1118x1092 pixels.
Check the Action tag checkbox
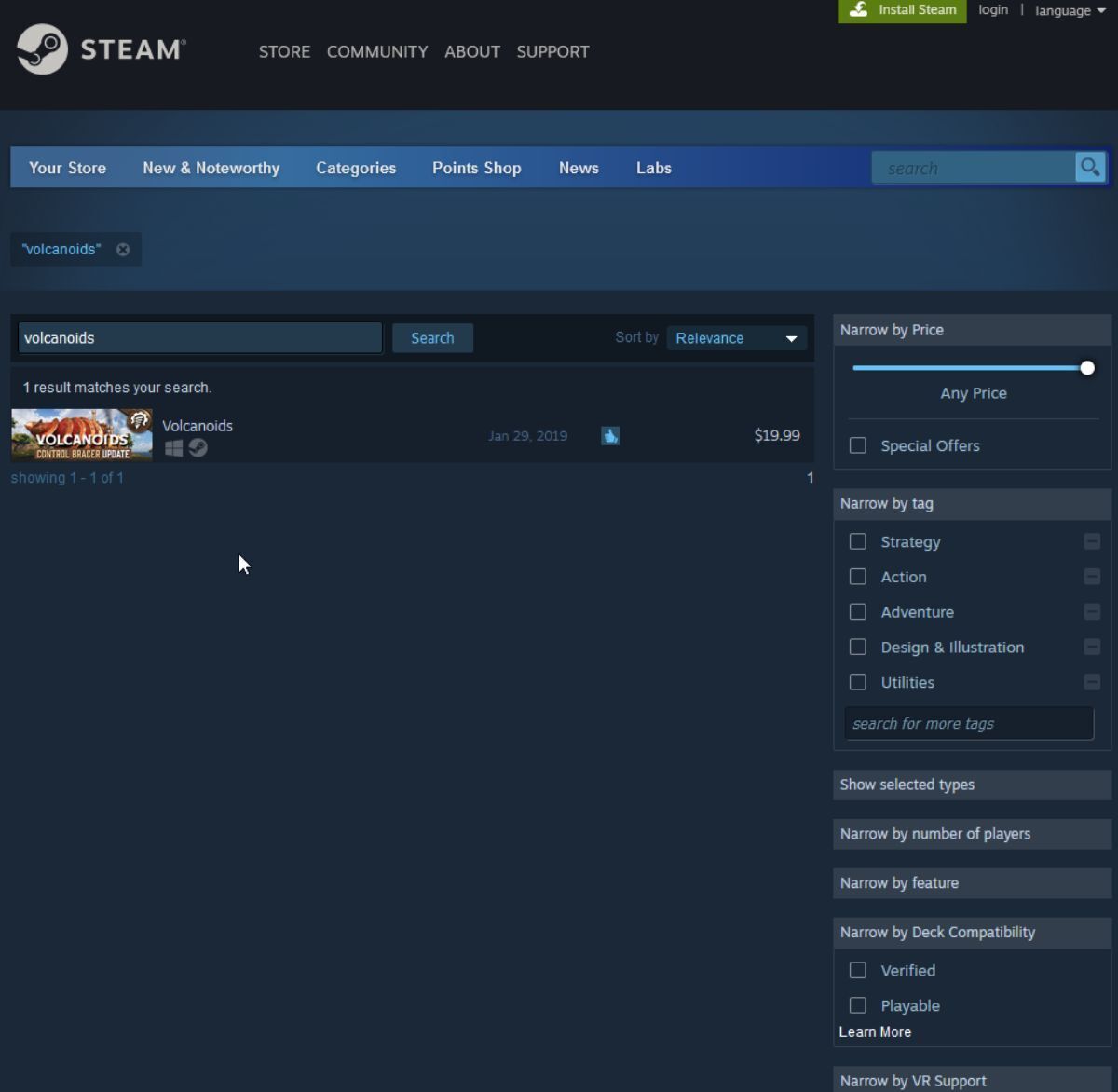pos(858,577)
